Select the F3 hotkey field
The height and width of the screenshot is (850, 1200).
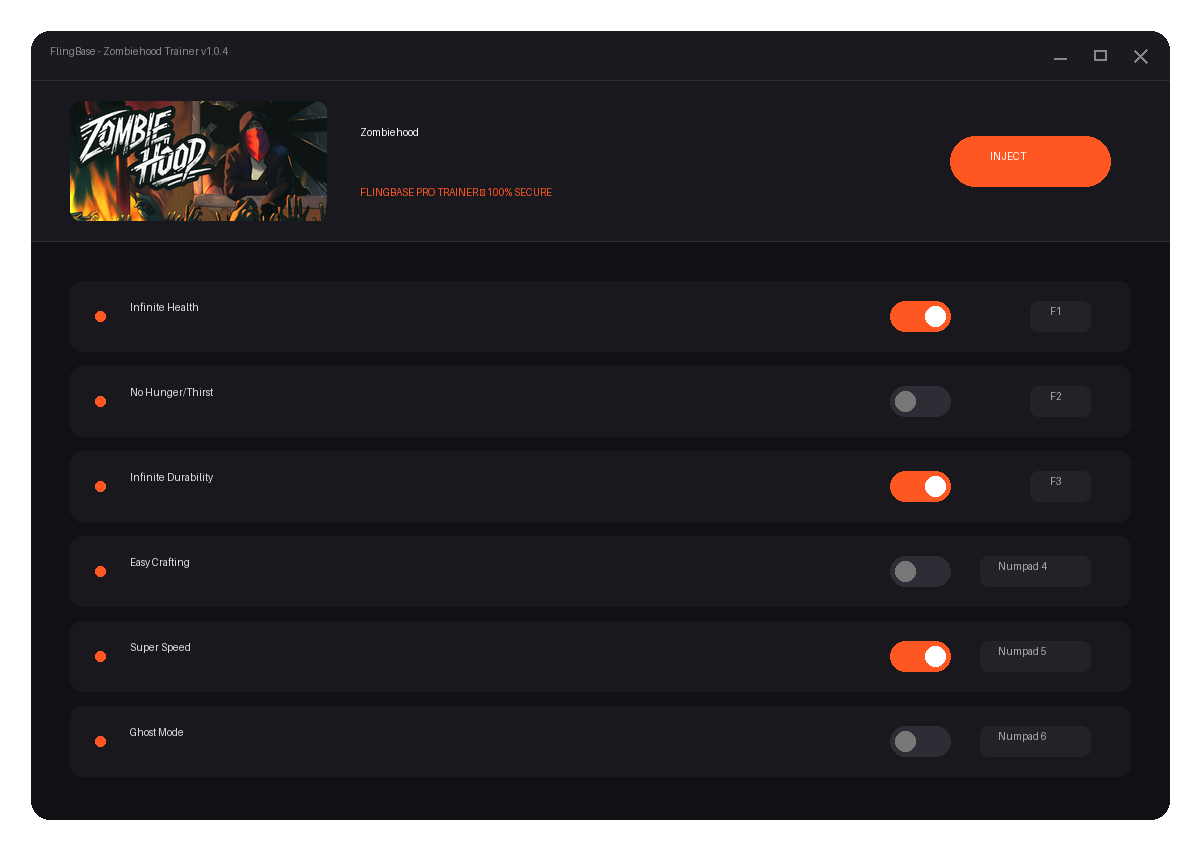point(1060,486)
